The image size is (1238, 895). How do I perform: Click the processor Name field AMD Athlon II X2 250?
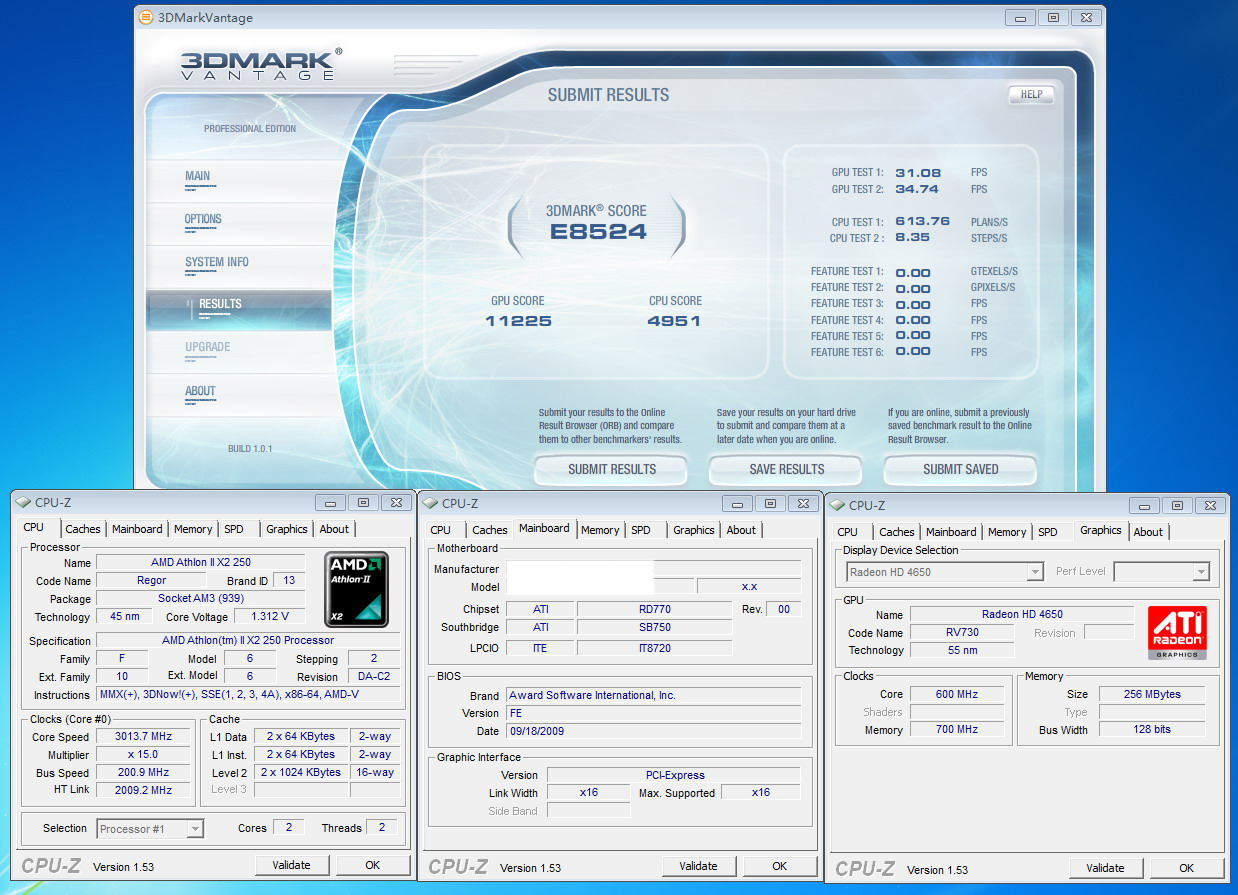[x=200, y=562]
